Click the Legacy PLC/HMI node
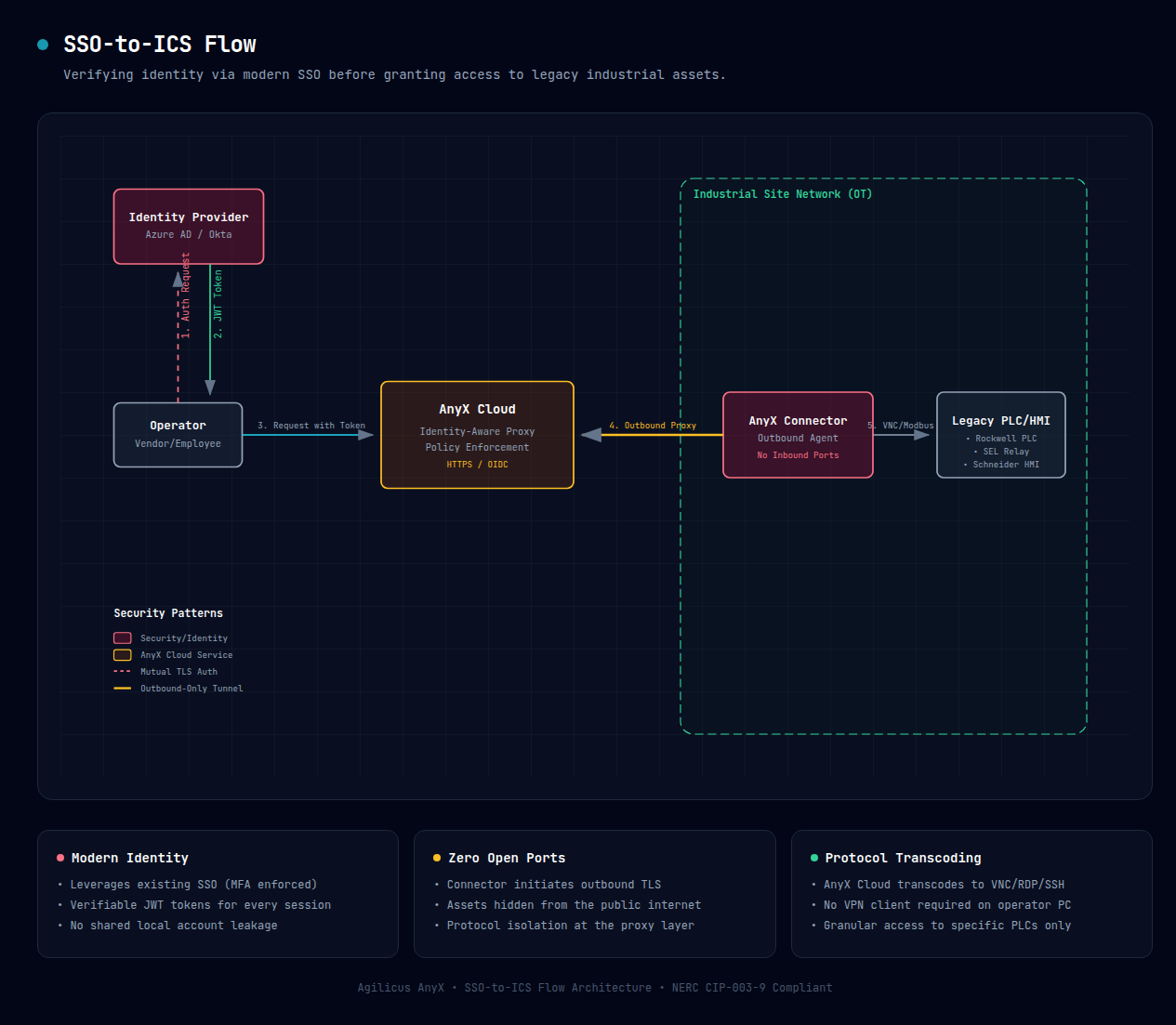Screen dimensions: 1176x1025 pyautogui.click(x=1000, y=435)
